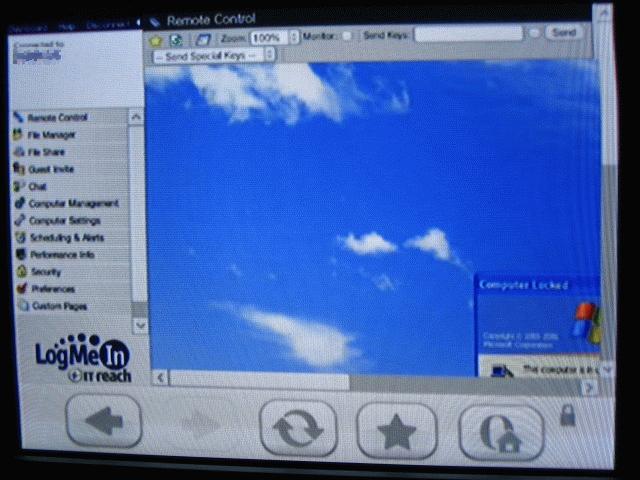Click the remote view scroll right arrow
Image resolution: width=640 pixels, height=480 pixels.
(x=589, y=387)
